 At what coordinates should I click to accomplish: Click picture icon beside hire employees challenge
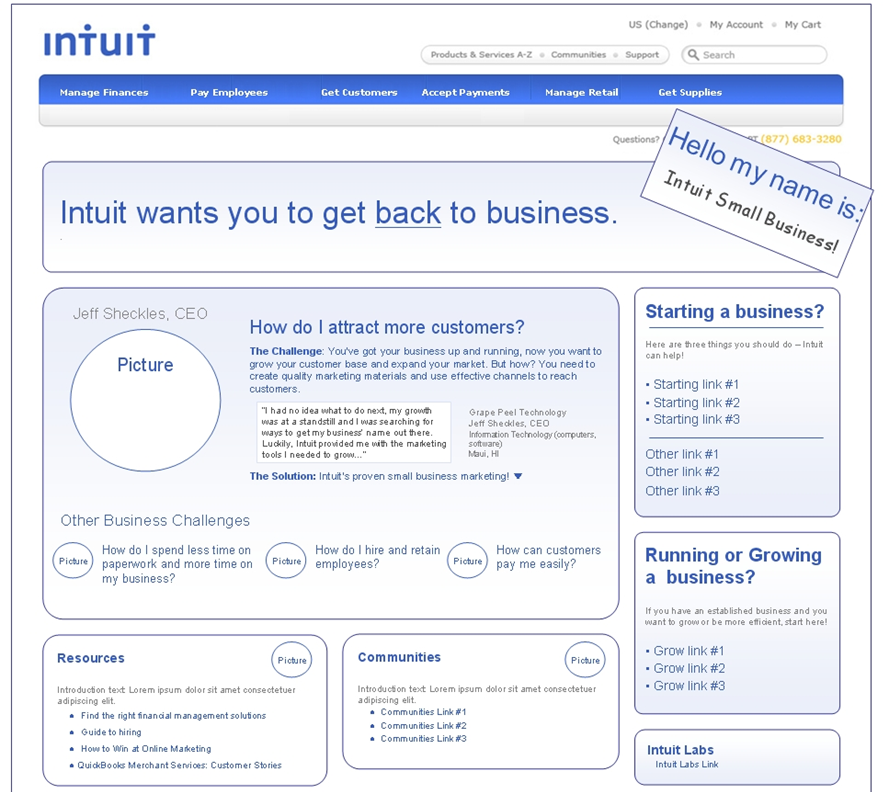point(286,561)
